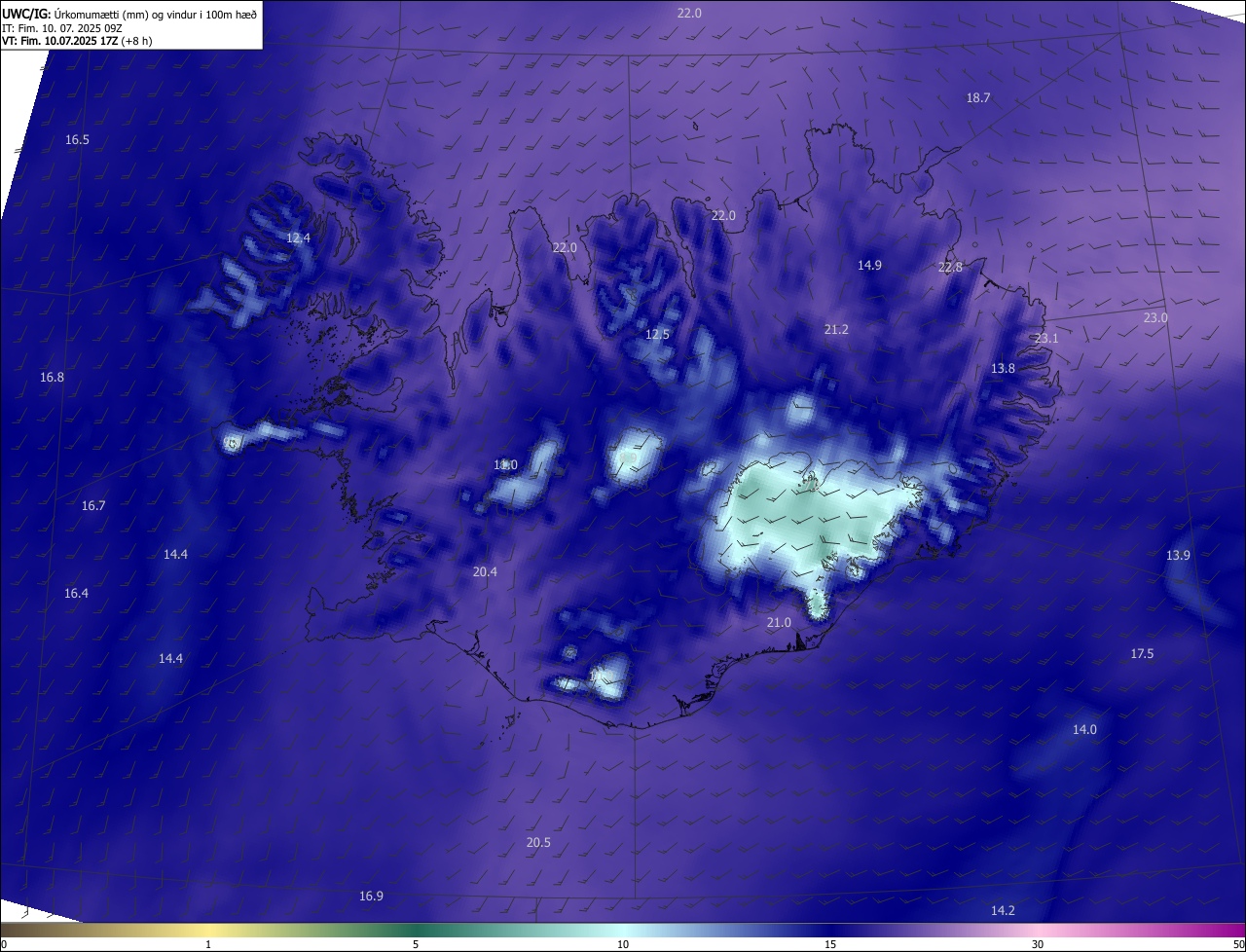Click the colorbar tick labeled 50

(x=1239, y=944)
